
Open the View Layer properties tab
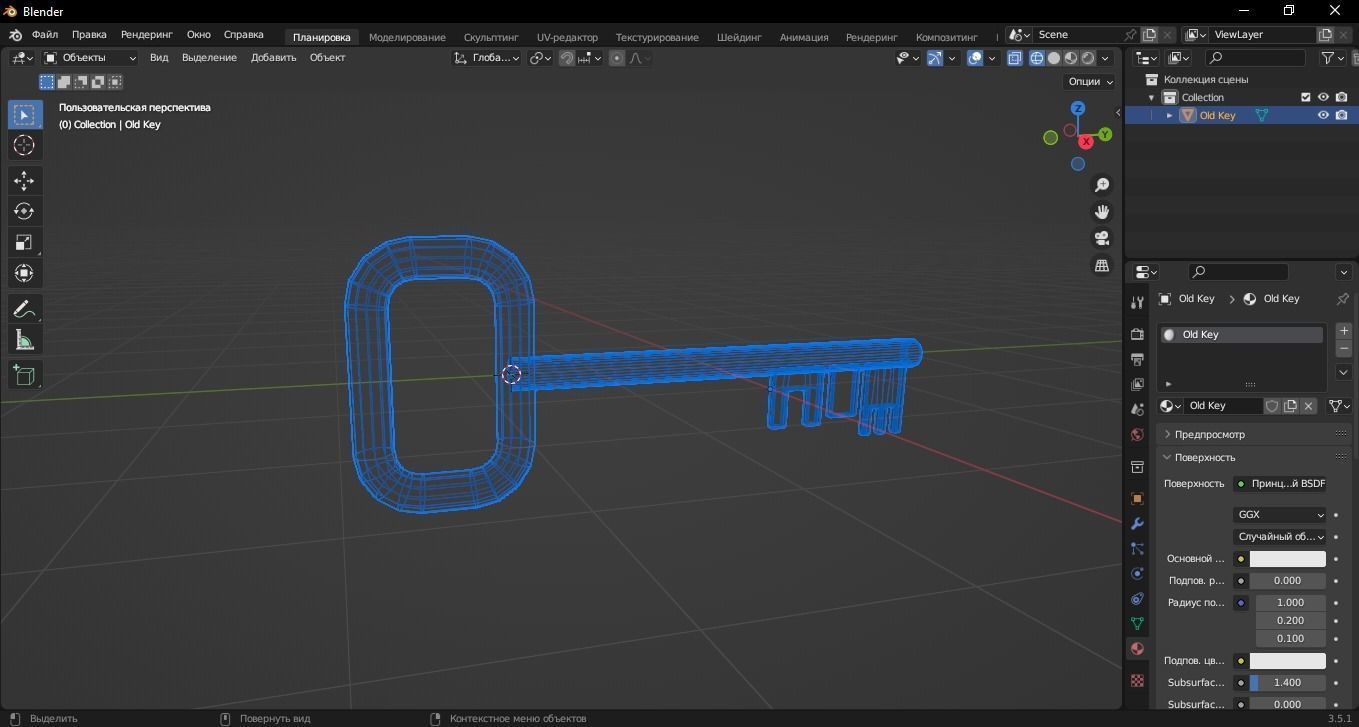click(x=1137, y=384)
